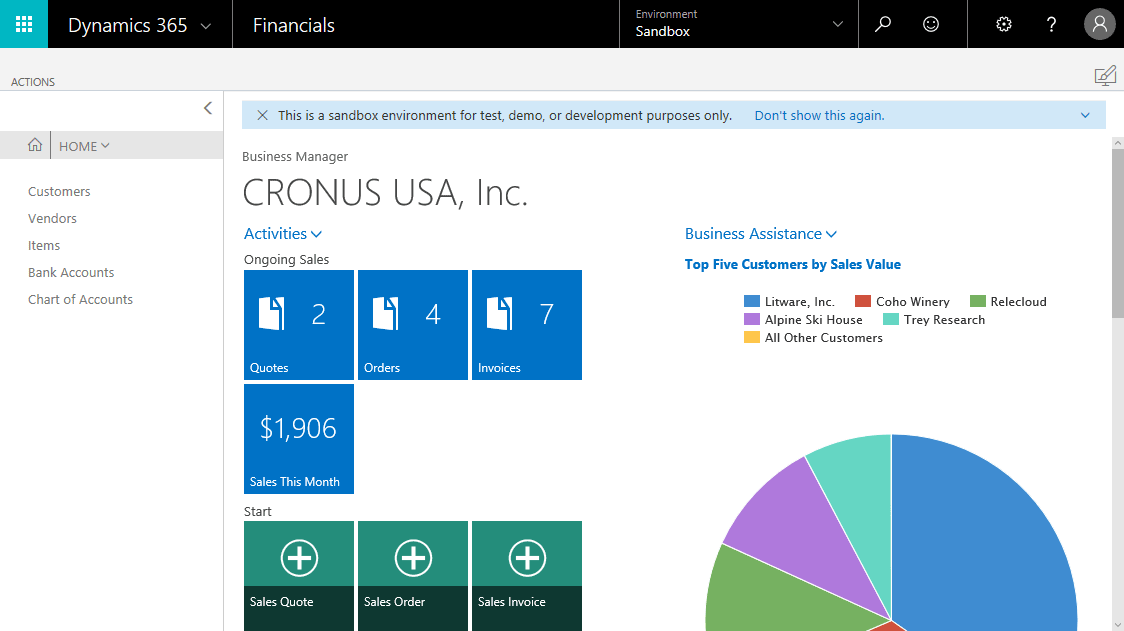Open the user profile avatar
Screen dimensions: 1124x631
[x=1099, y=25]
